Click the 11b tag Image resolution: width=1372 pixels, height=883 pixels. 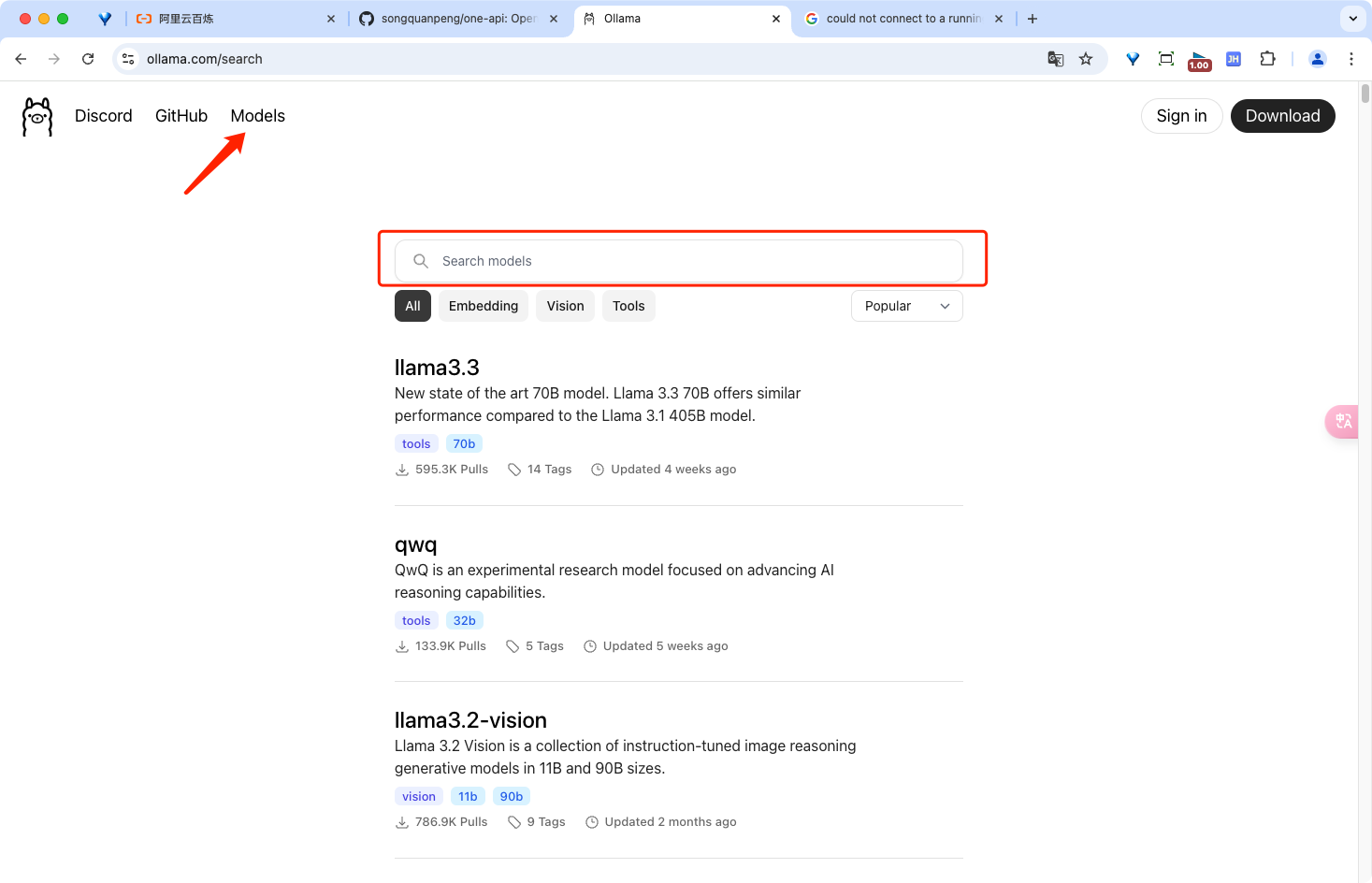click(468, 797)
